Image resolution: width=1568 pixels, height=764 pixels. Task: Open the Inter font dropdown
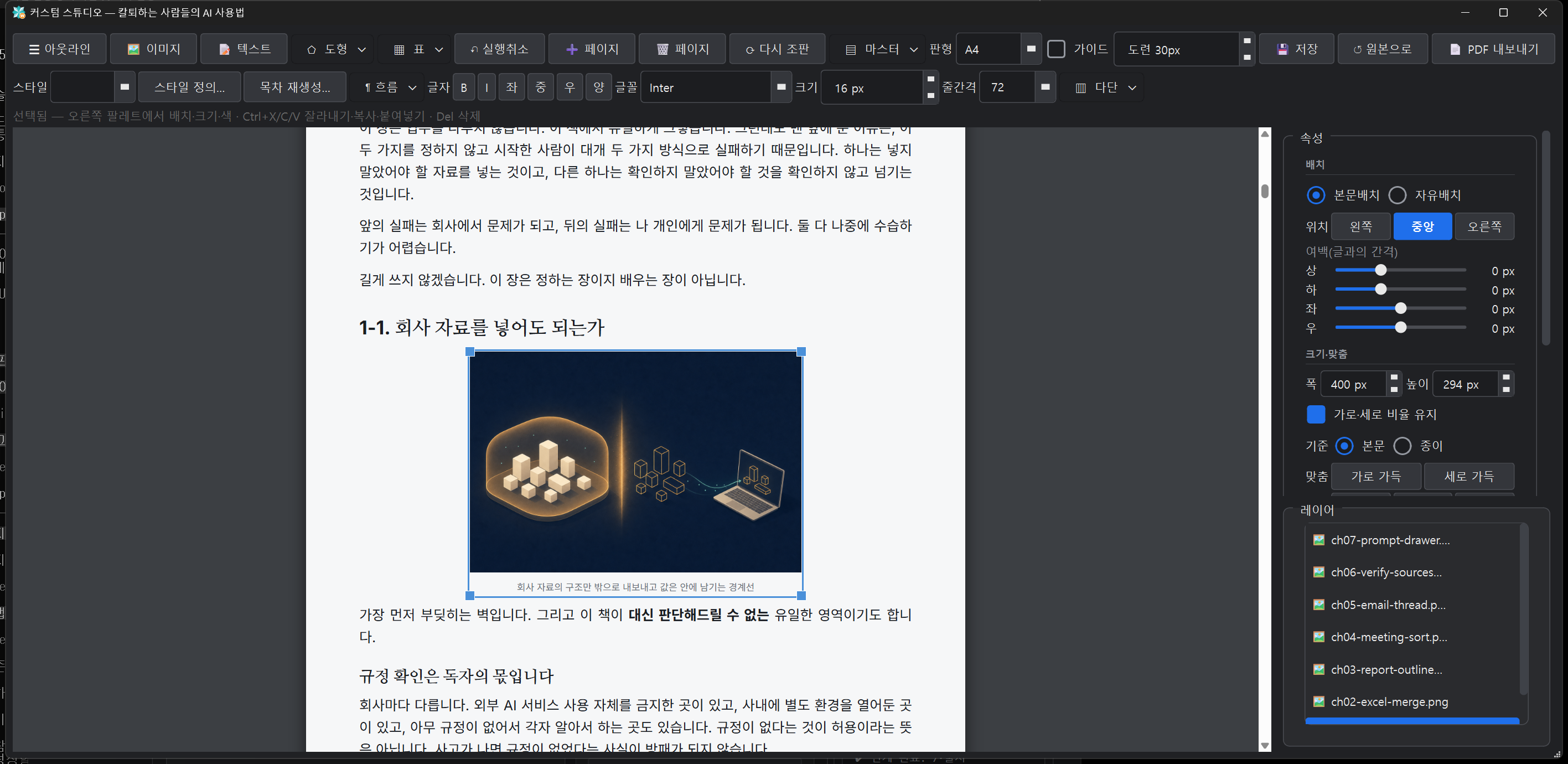tap(716, 87)
